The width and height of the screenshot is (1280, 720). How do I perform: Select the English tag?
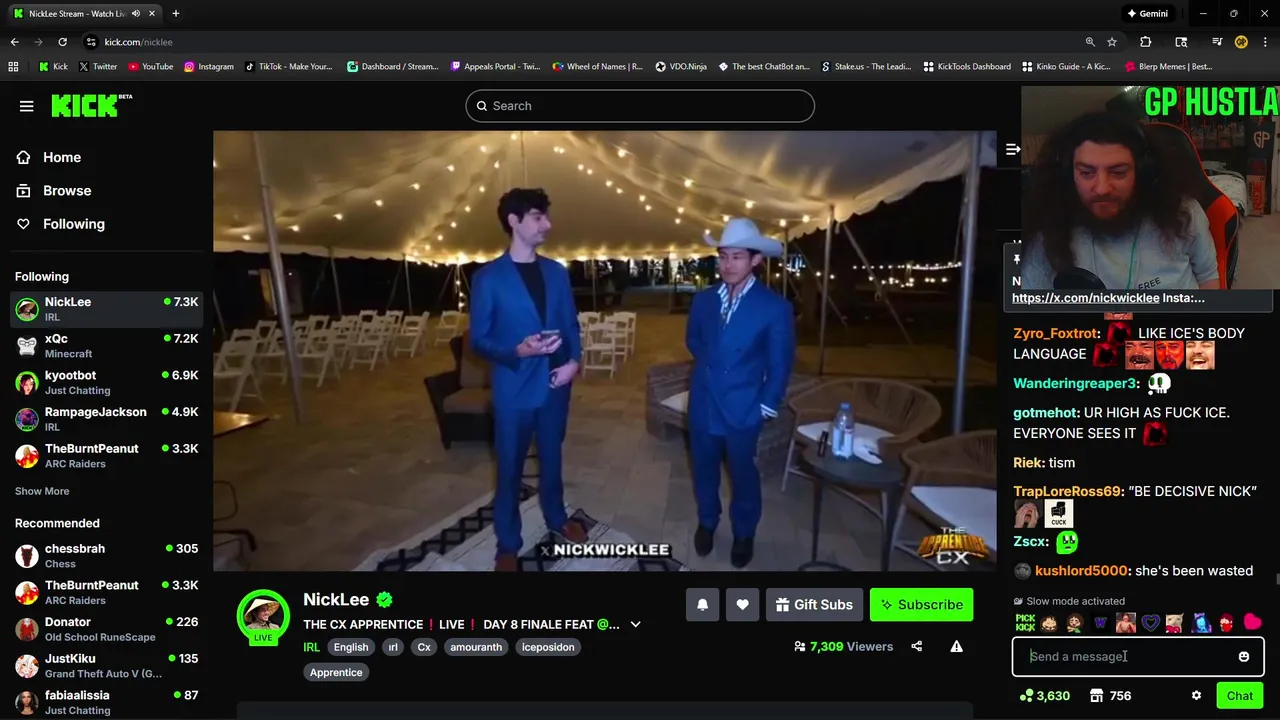(351, 647)
